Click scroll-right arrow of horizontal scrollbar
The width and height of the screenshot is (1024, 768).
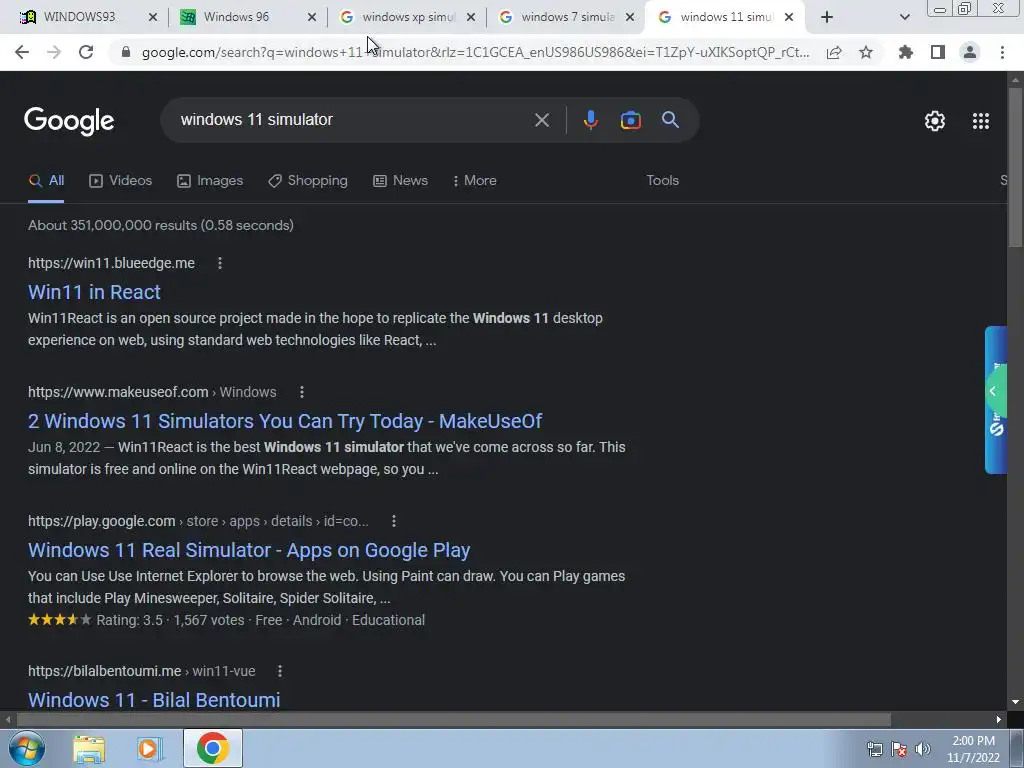coord(999,720)
